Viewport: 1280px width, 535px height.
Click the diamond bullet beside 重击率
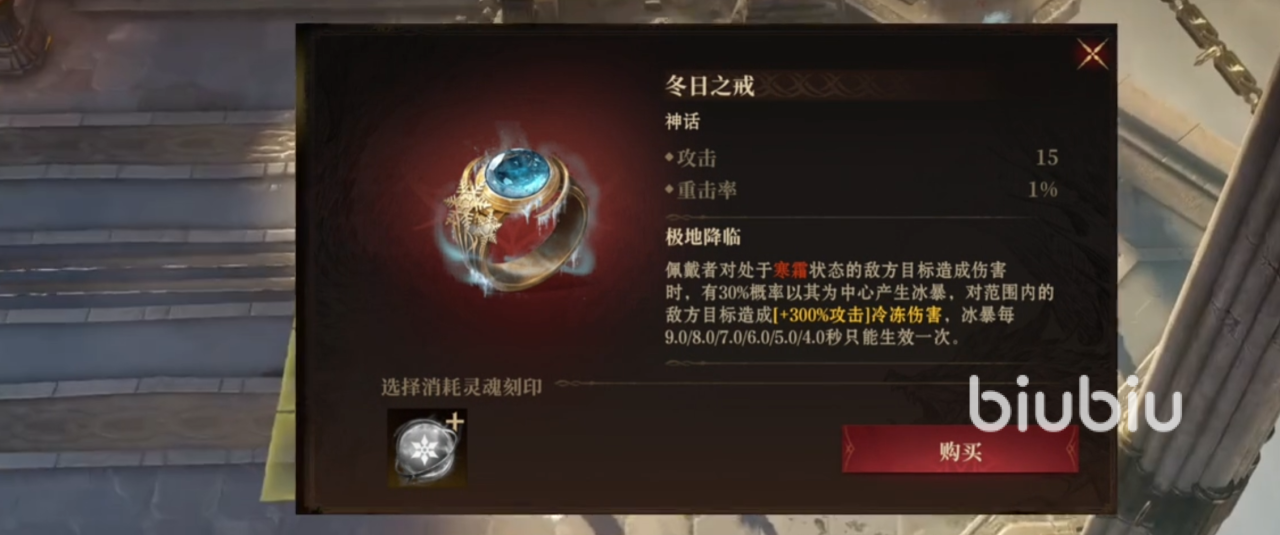[670, 189]
